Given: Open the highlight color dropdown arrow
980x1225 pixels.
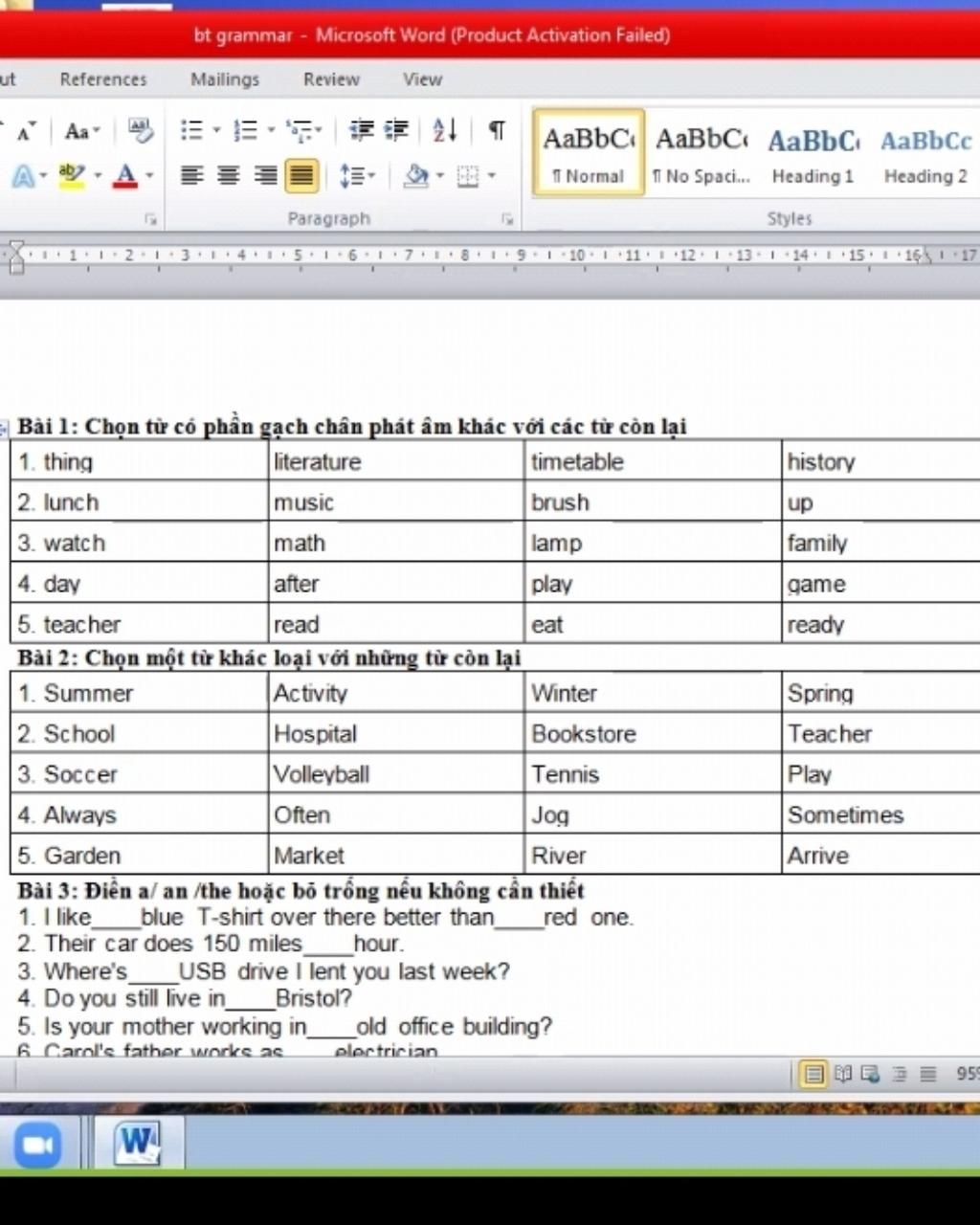Looking at the screenshot, I should pos(97,176).
